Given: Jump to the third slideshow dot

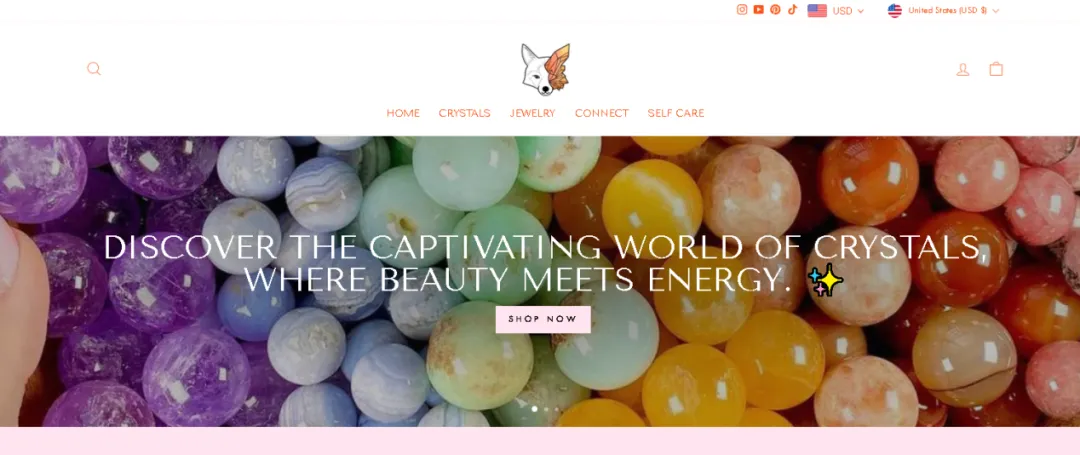Looking at the screenshot, I should coord(557,409).
